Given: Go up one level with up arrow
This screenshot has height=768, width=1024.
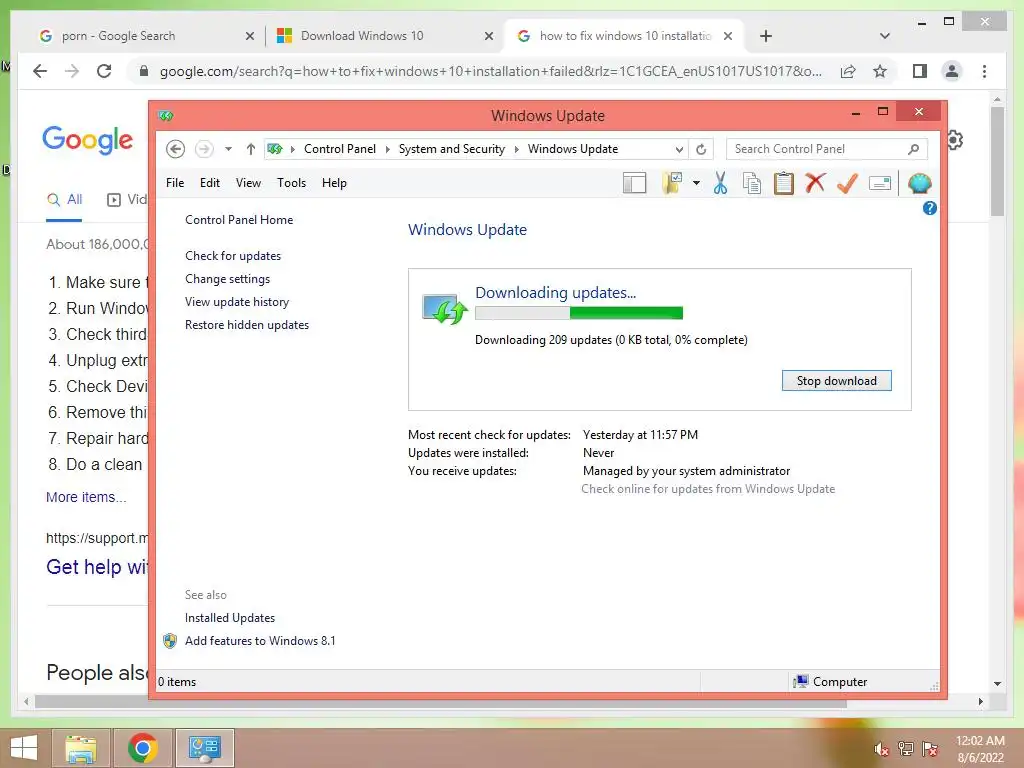Looking at the screenshot, I should click(251, 149).
